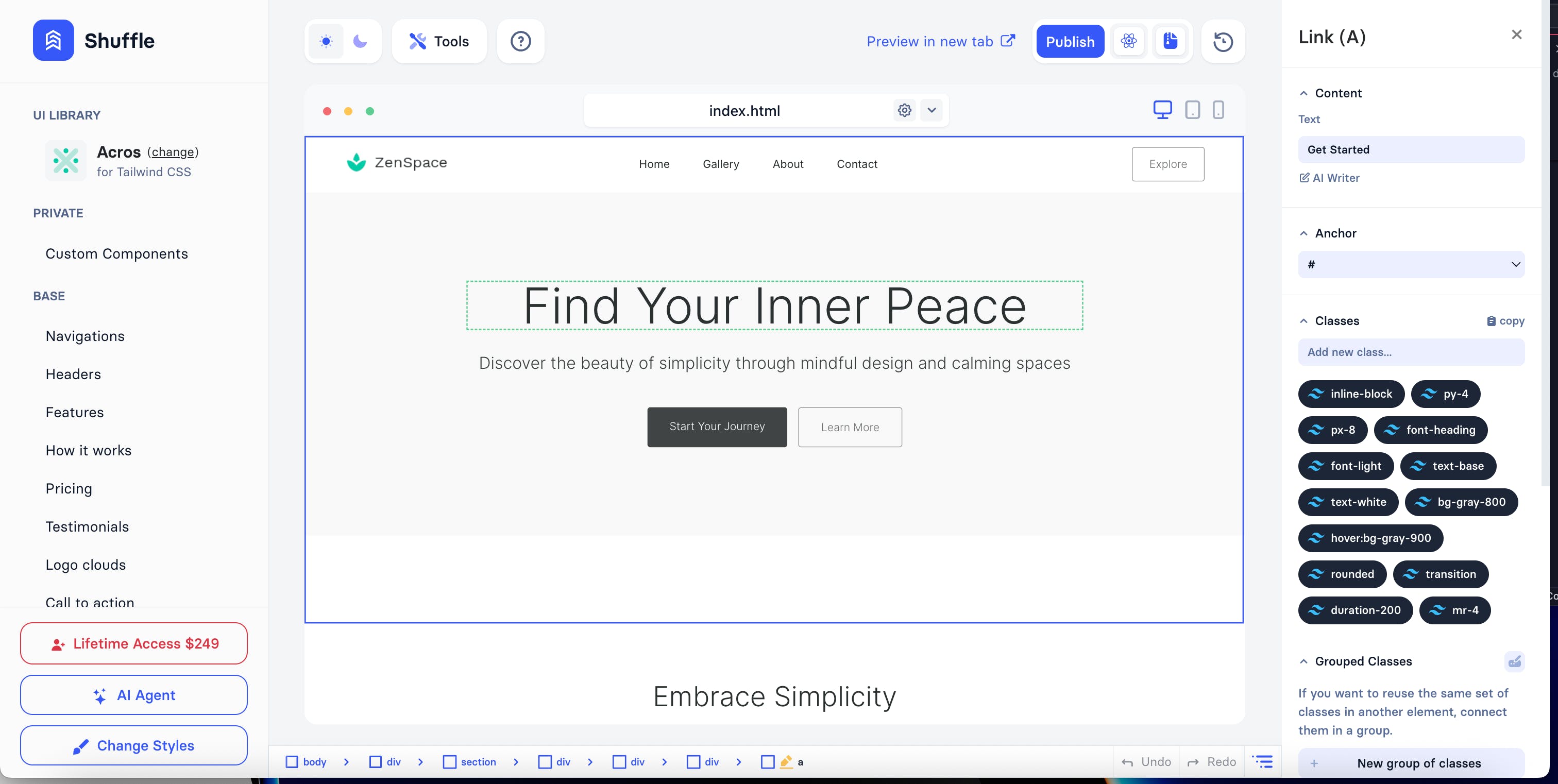Click the React export atom icon
The image size is (1558, 784).
[x=1129, y=41]
